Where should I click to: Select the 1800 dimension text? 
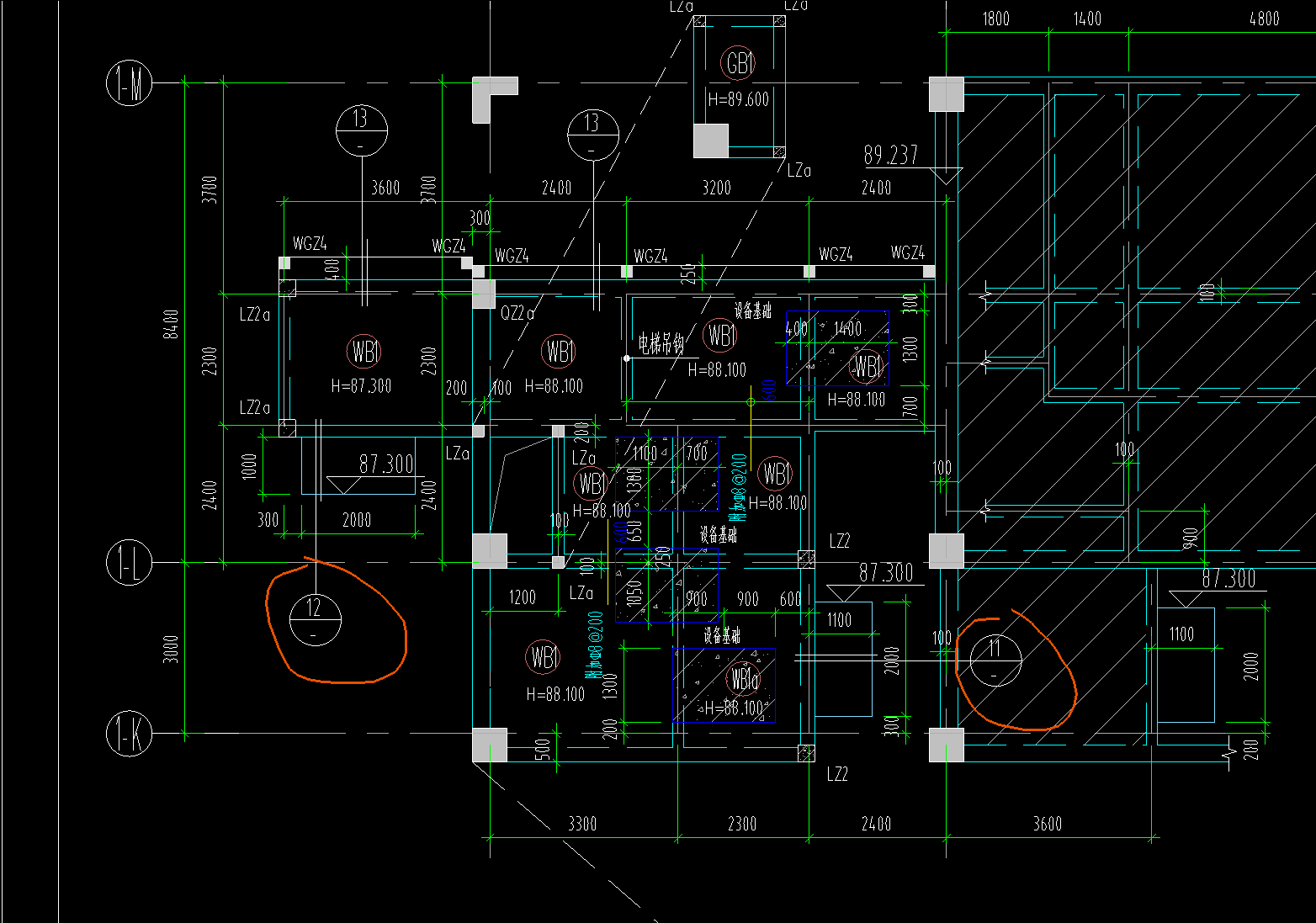point(995,19)
